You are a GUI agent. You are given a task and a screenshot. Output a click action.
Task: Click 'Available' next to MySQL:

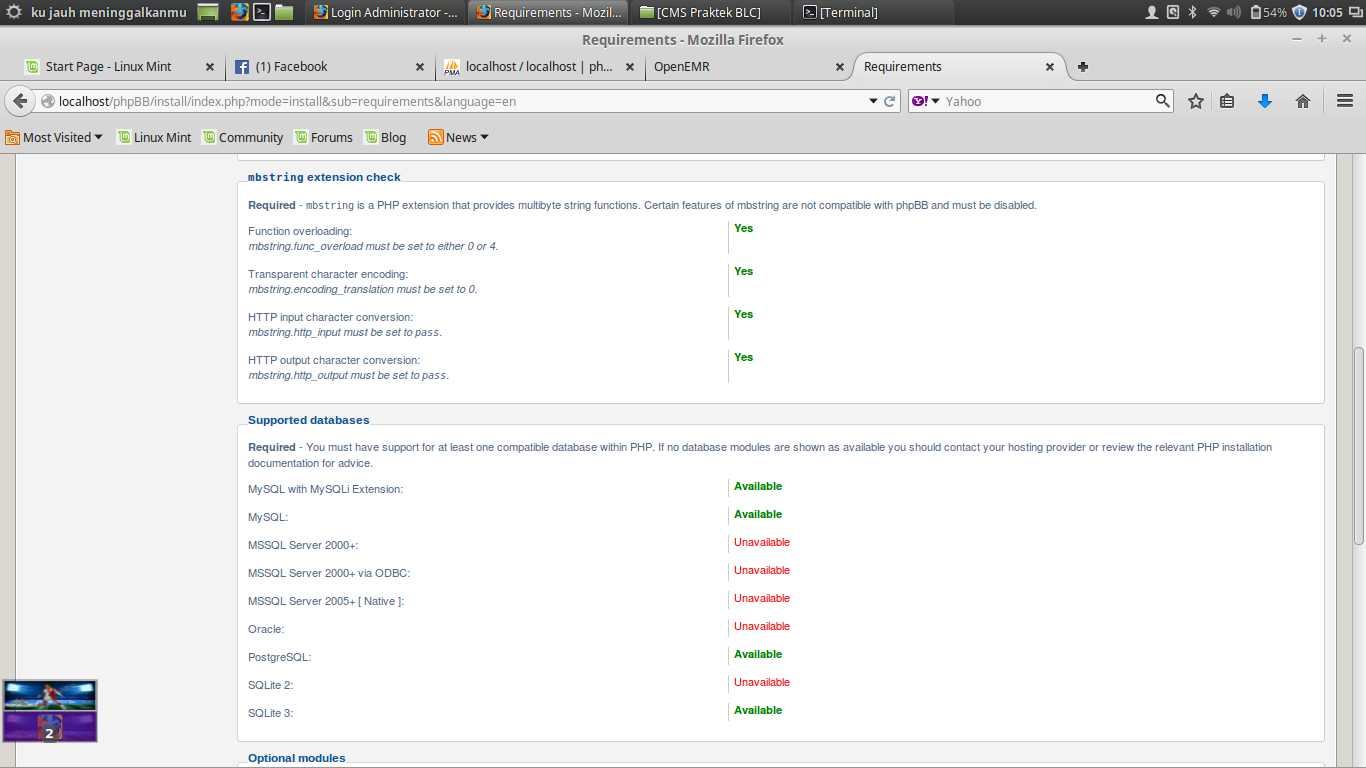(758, 514)
